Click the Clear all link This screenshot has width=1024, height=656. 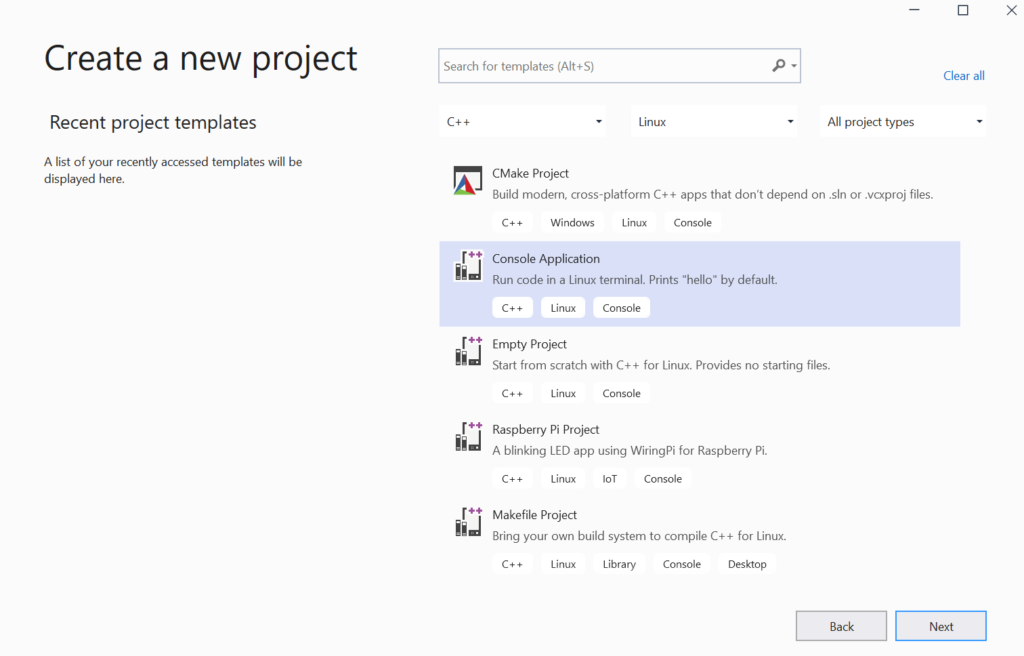click(963, 75)
